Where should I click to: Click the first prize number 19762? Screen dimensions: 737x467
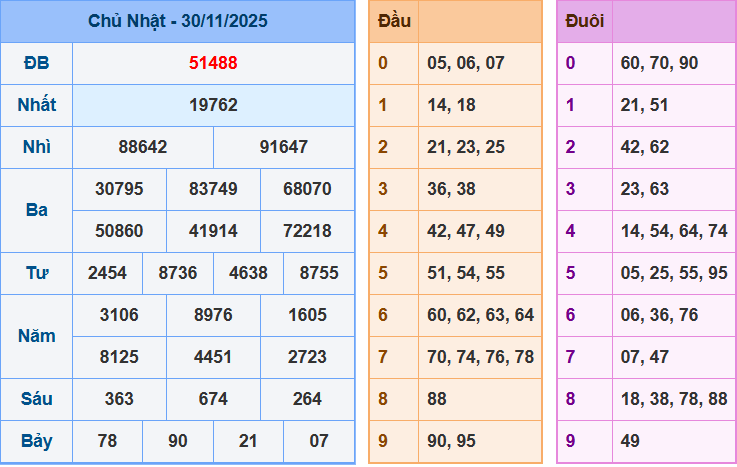tap(213, 105)
